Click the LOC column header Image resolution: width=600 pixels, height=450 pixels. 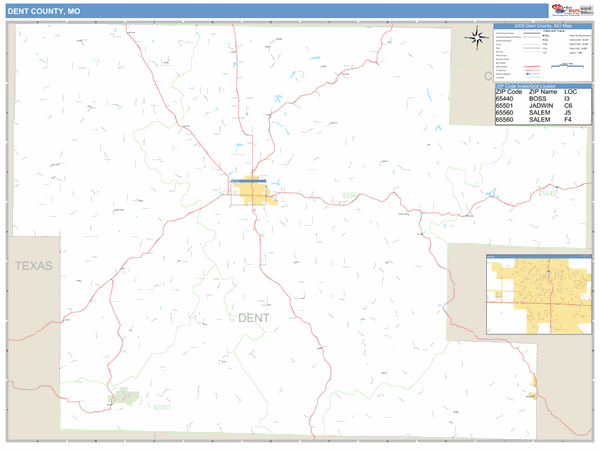coord(572,92)
